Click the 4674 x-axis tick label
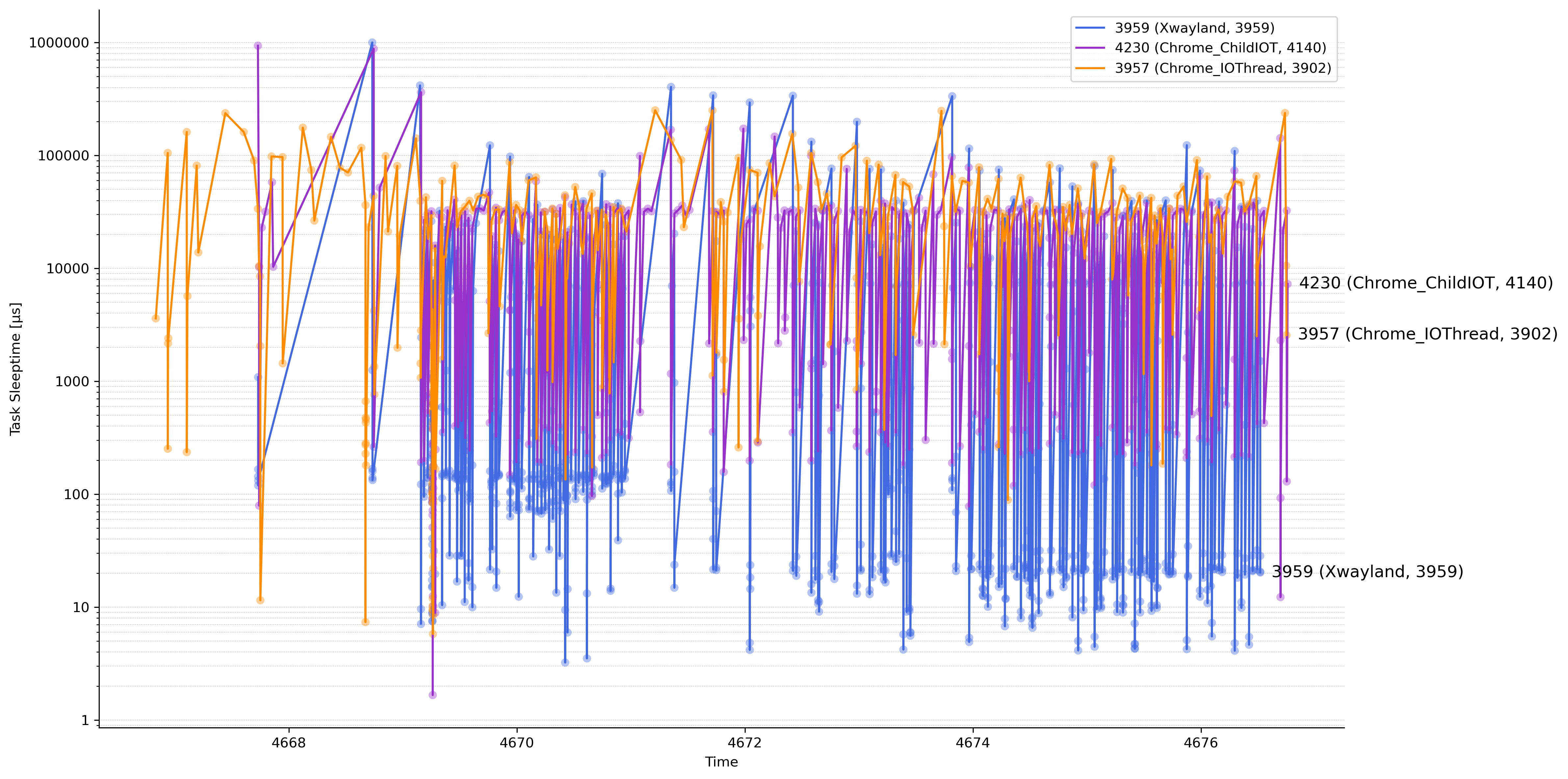This screenshot has height=779, width=1568. [973, 742]
